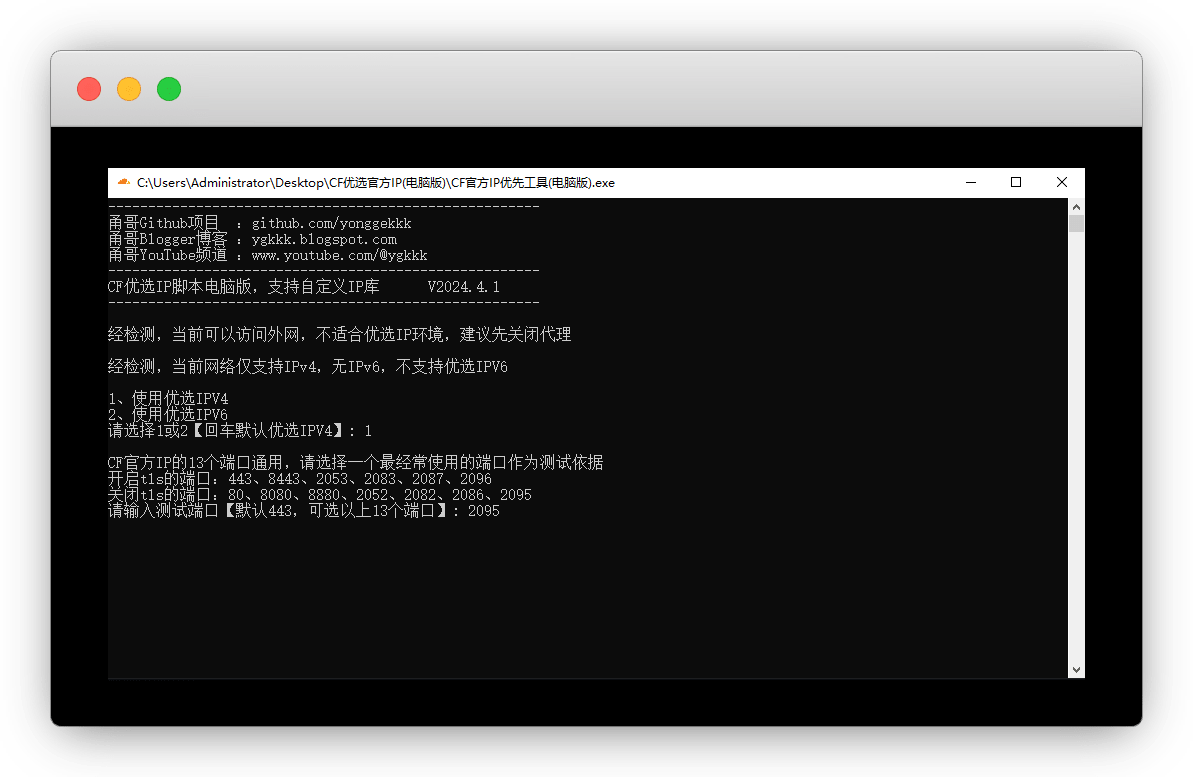Click the title bar path ending in .exe
Viewport: 1193px width, 777px height.
coord(376,183)
